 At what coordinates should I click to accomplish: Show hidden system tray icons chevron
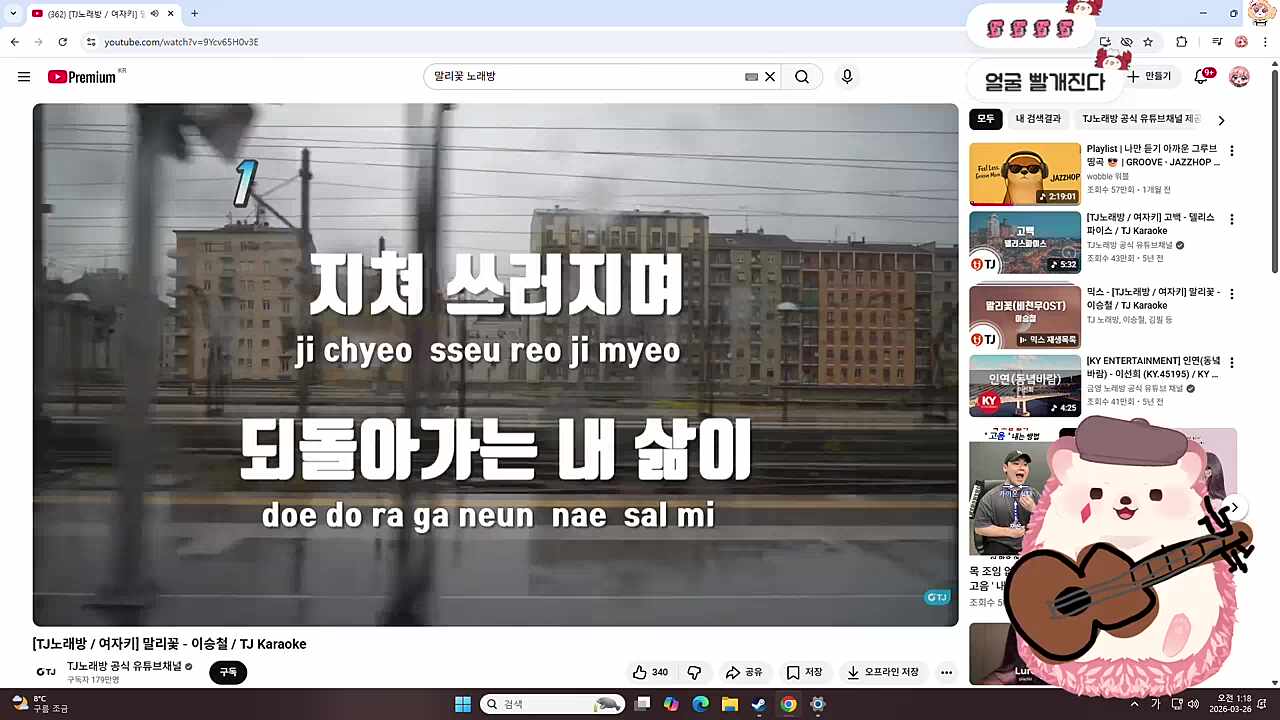(x=1134, y=704)
